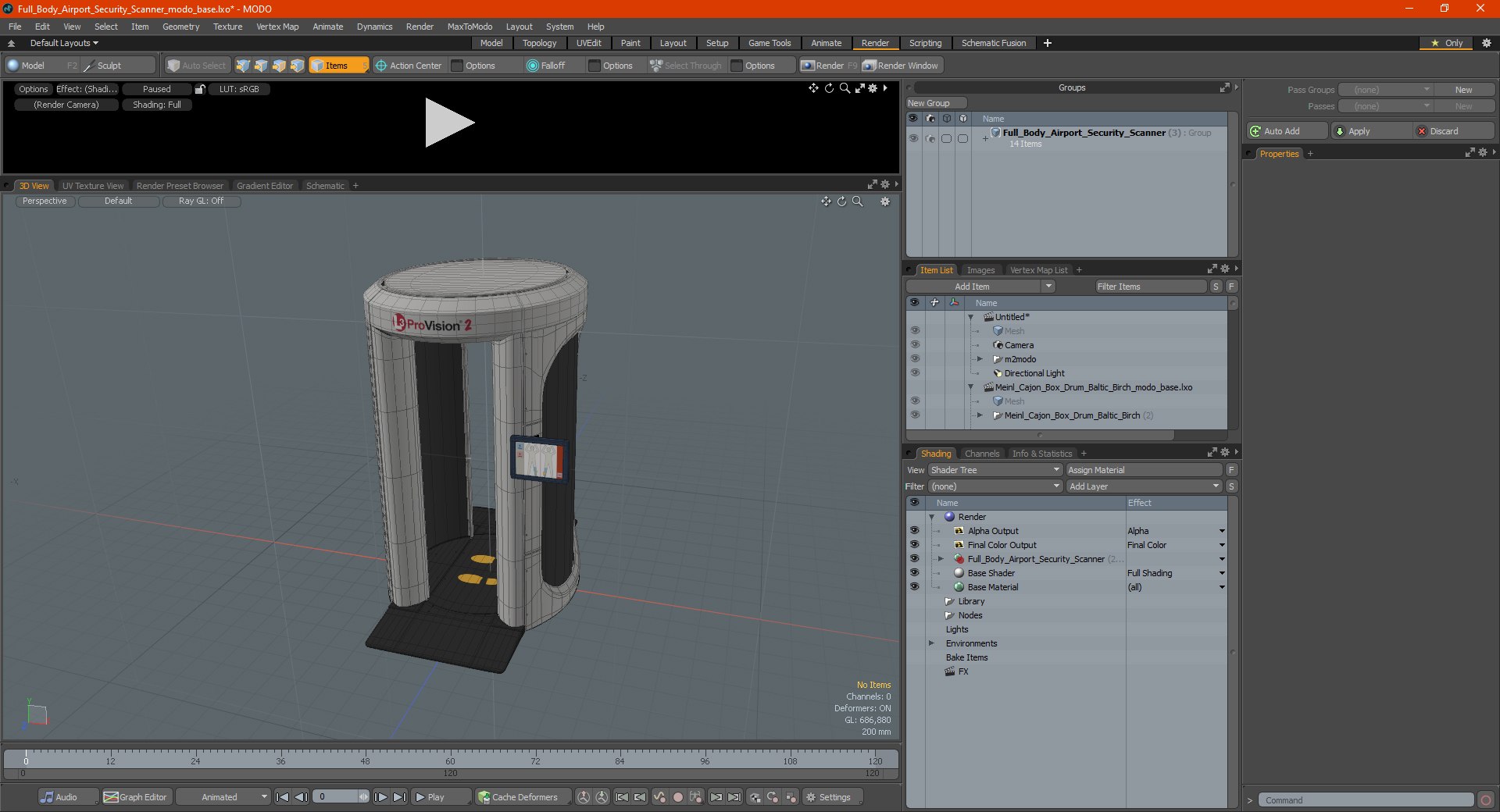
Task: Switch to the Channels tab
Action: (x=982, y=454)
